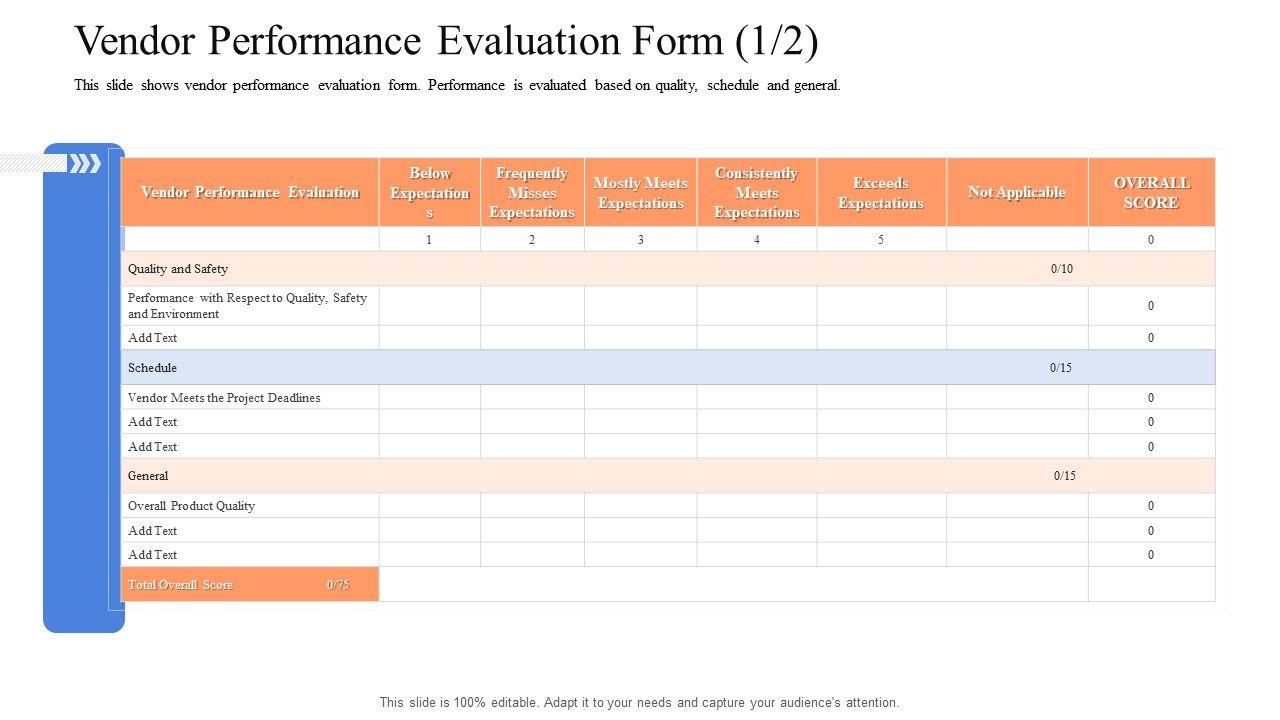Select the Mostly Meets Expectations column header
1280x720 pixels.
[x=640, y=192]
